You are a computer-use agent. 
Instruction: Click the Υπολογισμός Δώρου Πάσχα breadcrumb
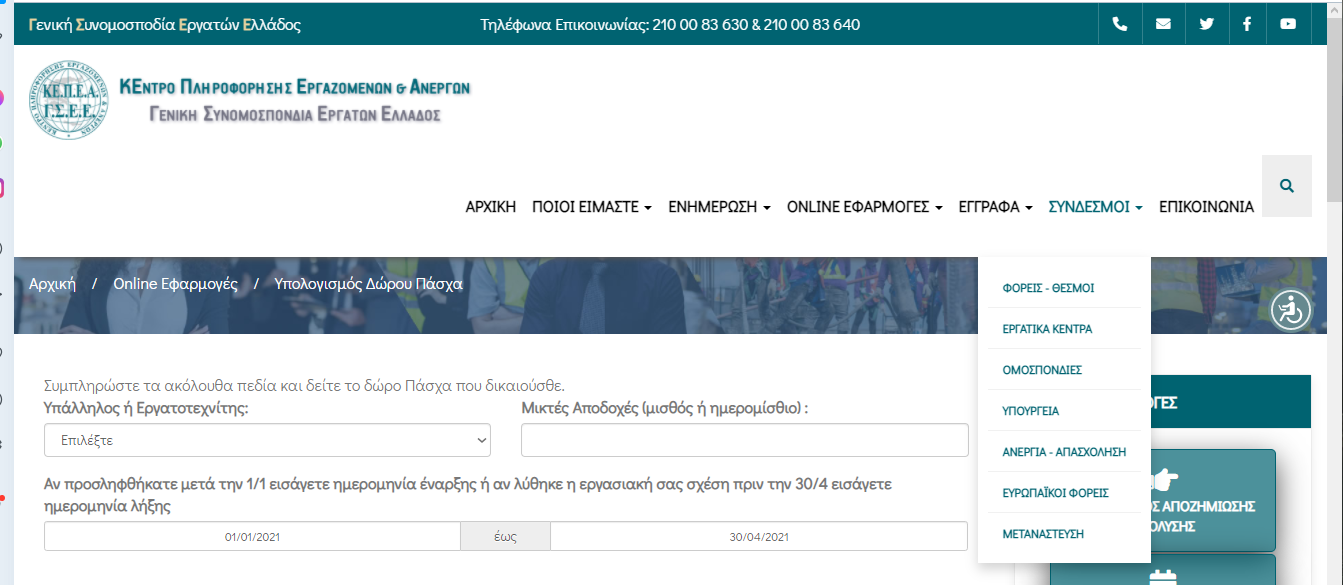368,284
